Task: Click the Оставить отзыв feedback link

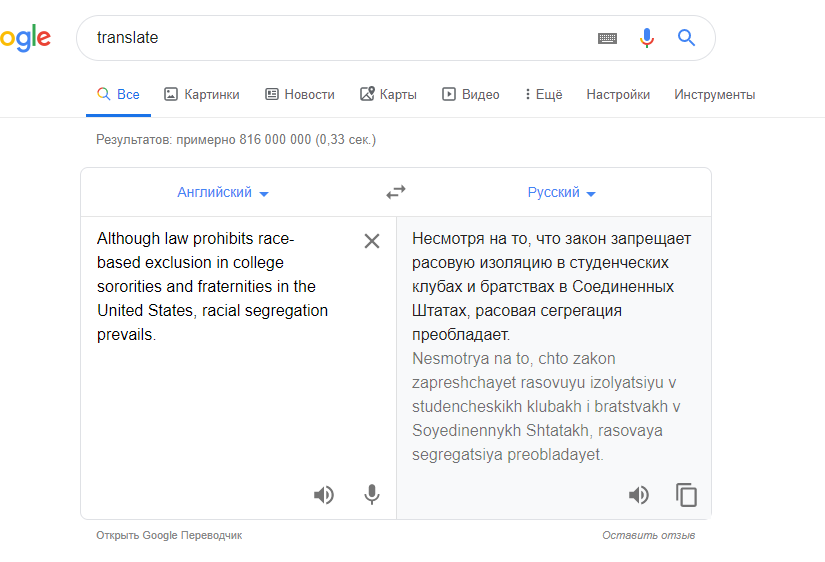Action: point(648,535)
